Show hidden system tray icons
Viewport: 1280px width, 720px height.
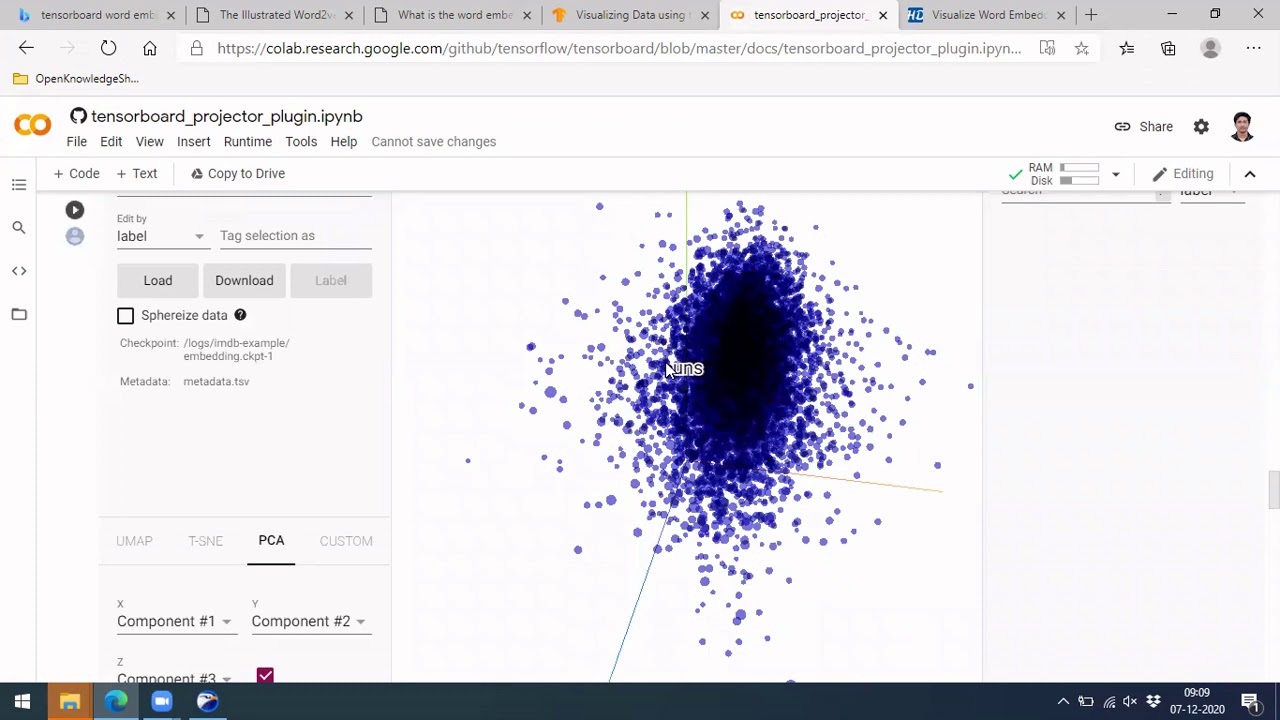pos(1063,701)
